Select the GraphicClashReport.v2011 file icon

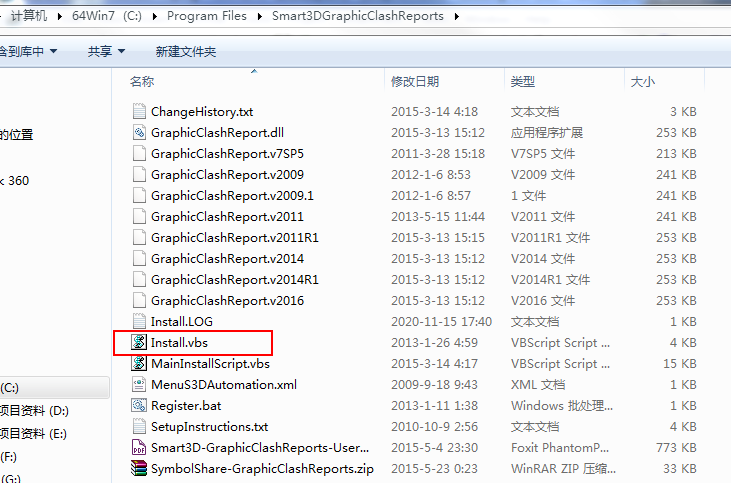pyautogui.click(x=139, y=216)
